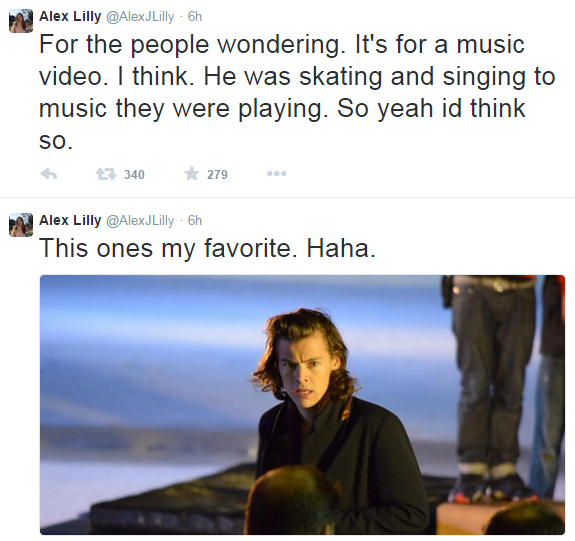This screenshot has height=541, width=575.
Task: Open Alex Lilly's name on first tweet
Action: pos(70,17)
